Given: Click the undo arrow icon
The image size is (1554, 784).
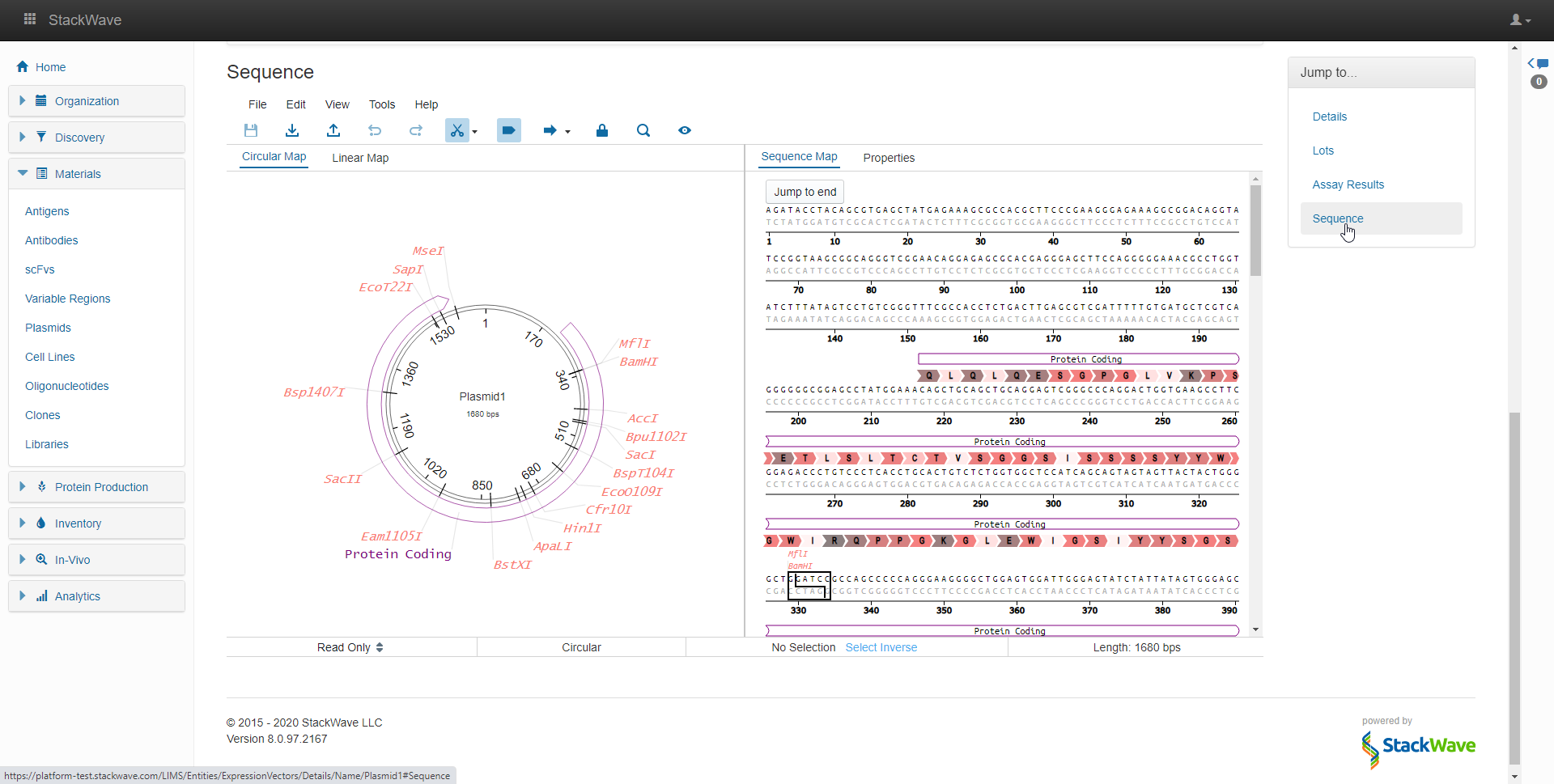Looking at the screenshot, I should tap(375, 130).
